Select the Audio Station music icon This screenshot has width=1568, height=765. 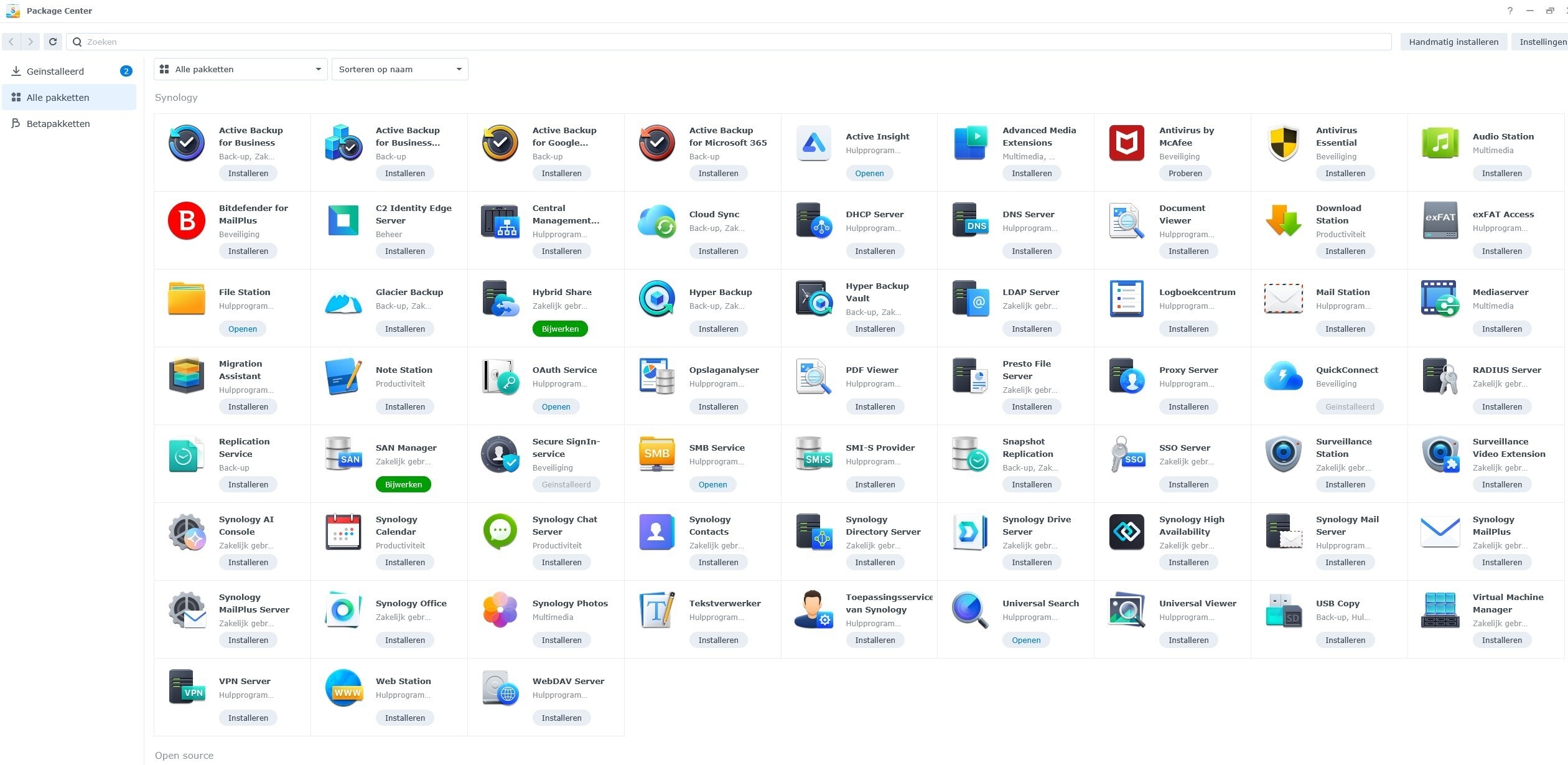click(x=1440, y=143)
